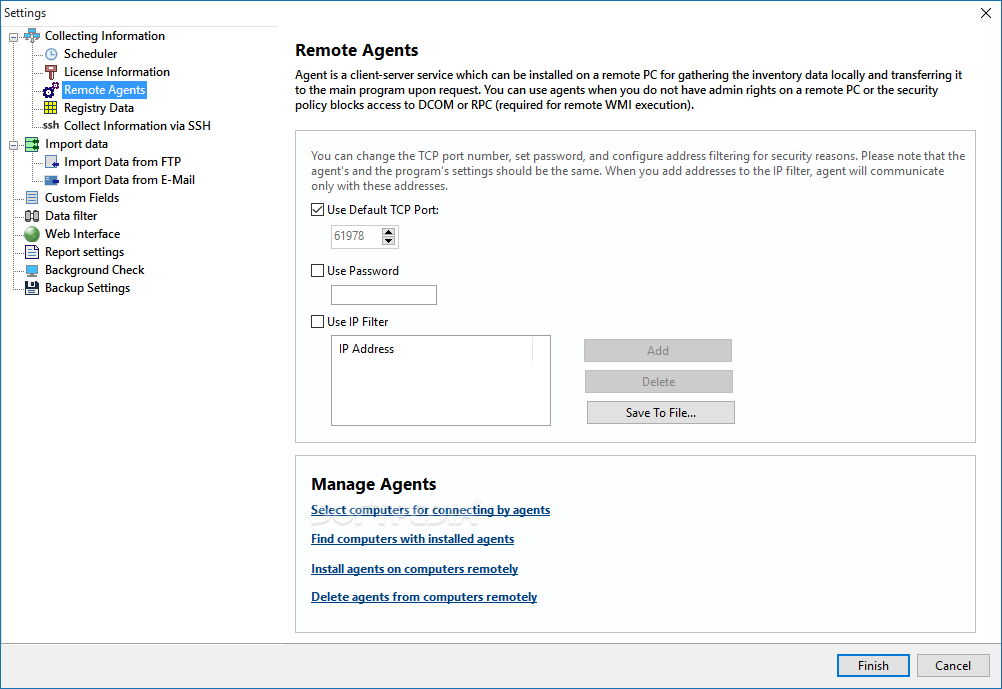The image size is (1002, 689).
Task: Click the Cancel button
Action: 953,665
